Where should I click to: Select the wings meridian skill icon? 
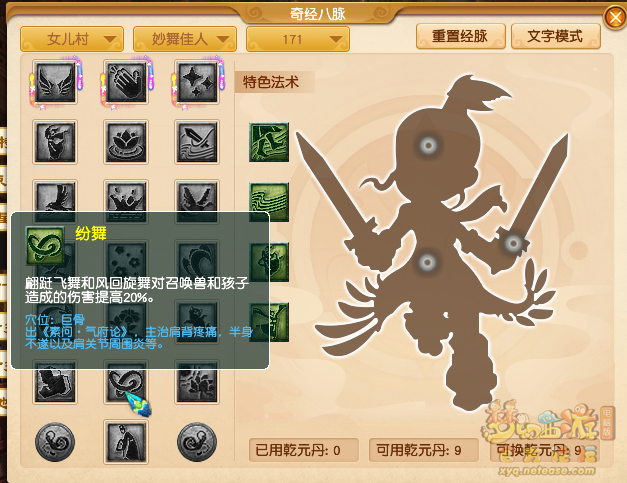(55, 82)
